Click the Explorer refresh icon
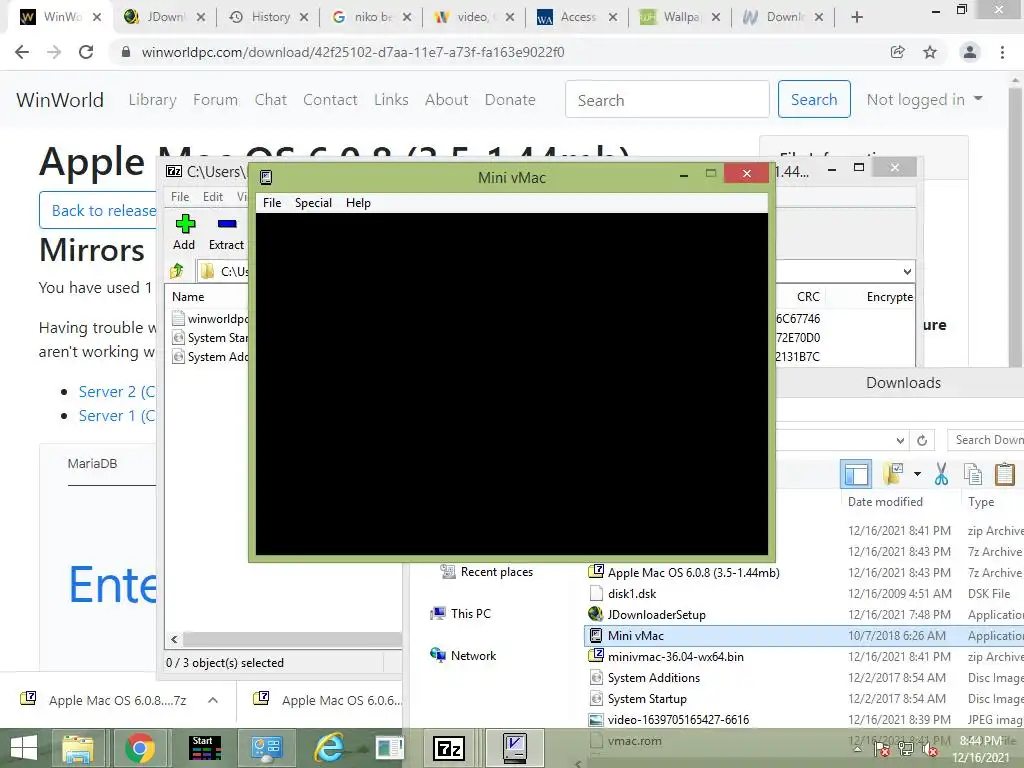This screenshot has width=1024, height=768. pyautogui.click(x=922, y=440)
